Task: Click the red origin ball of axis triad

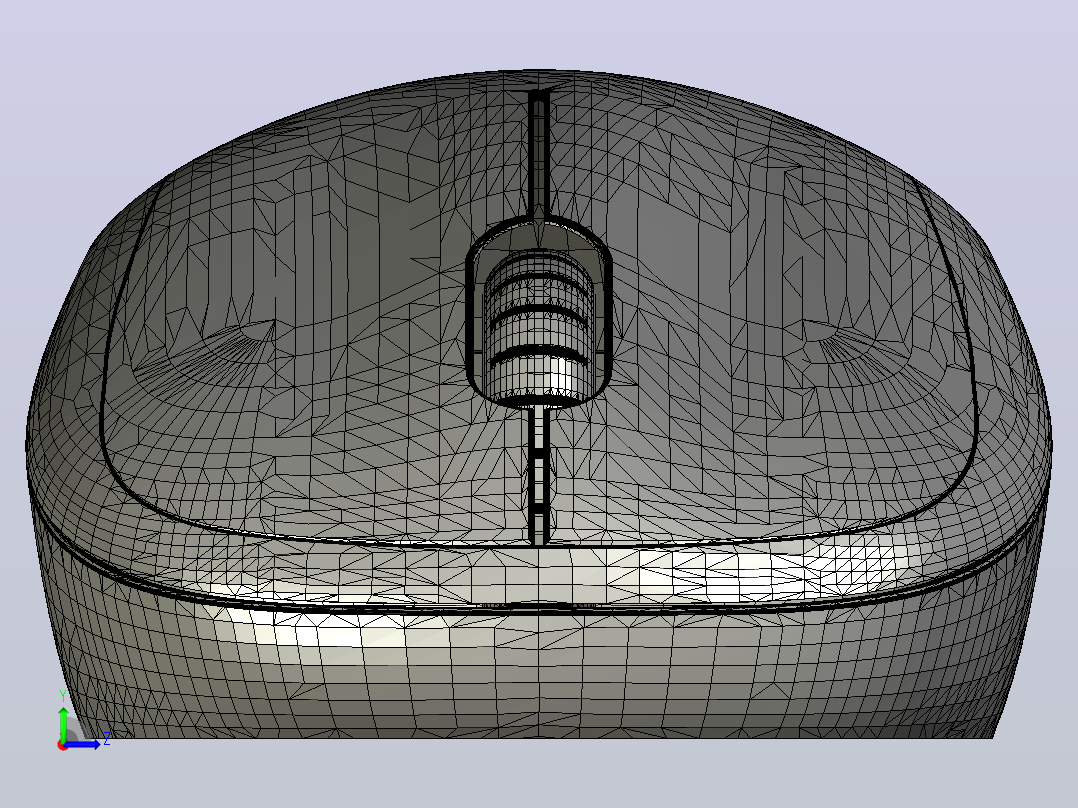Action: tap(63, 745)
